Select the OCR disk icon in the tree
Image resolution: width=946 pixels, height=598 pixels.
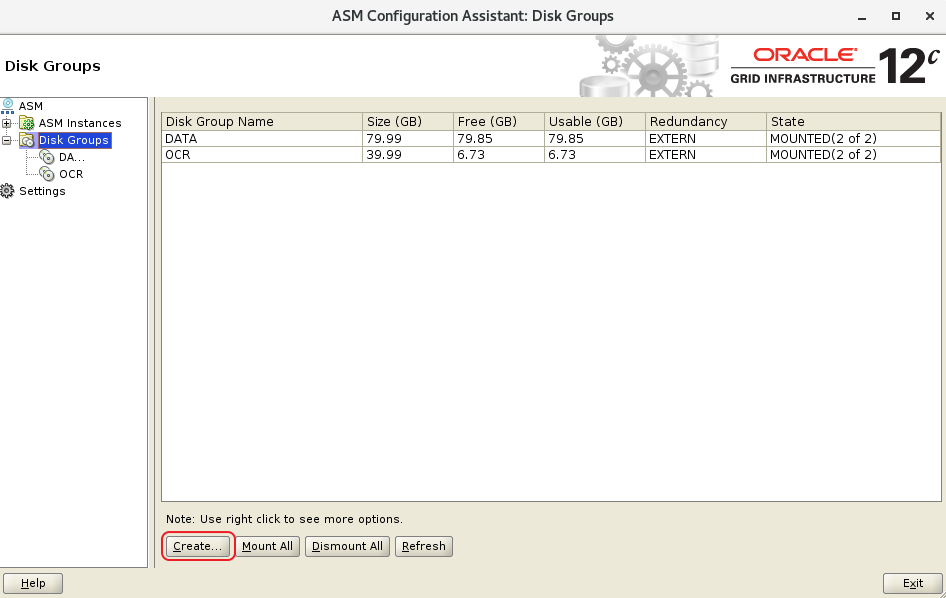47,174
